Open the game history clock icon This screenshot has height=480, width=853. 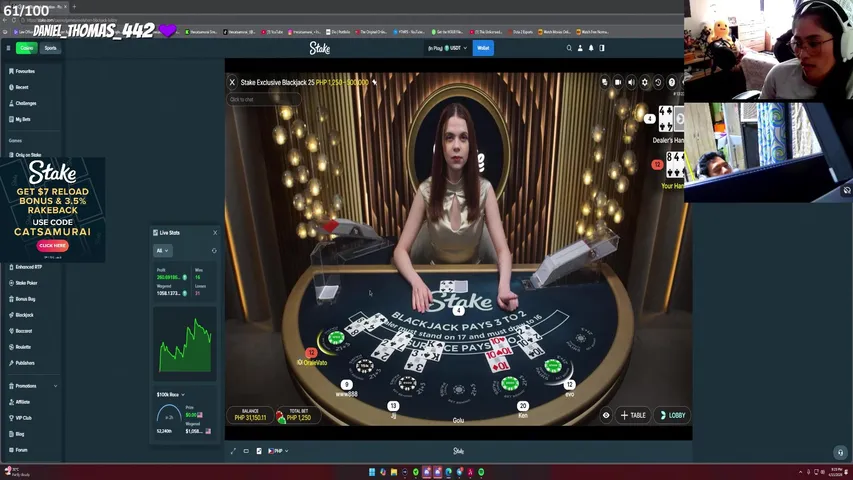658,82
